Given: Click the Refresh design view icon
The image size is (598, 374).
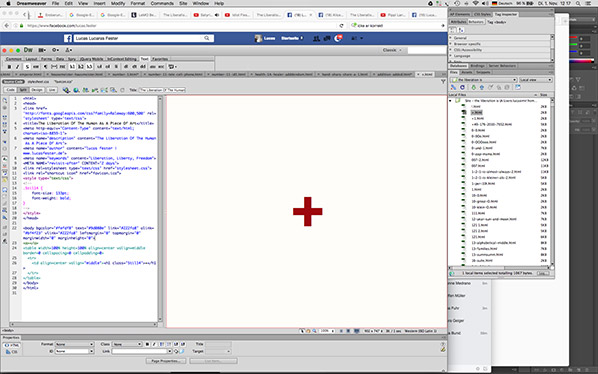Looking at the screenshot, I should [x=122, y=90].
